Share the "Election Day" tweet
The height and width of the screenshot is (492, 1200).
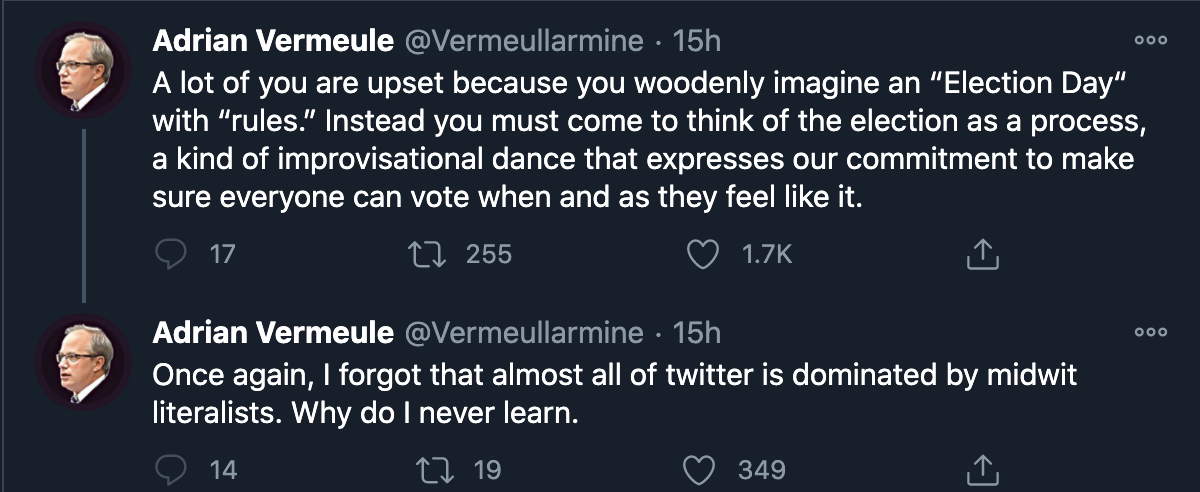pos(982,255)
